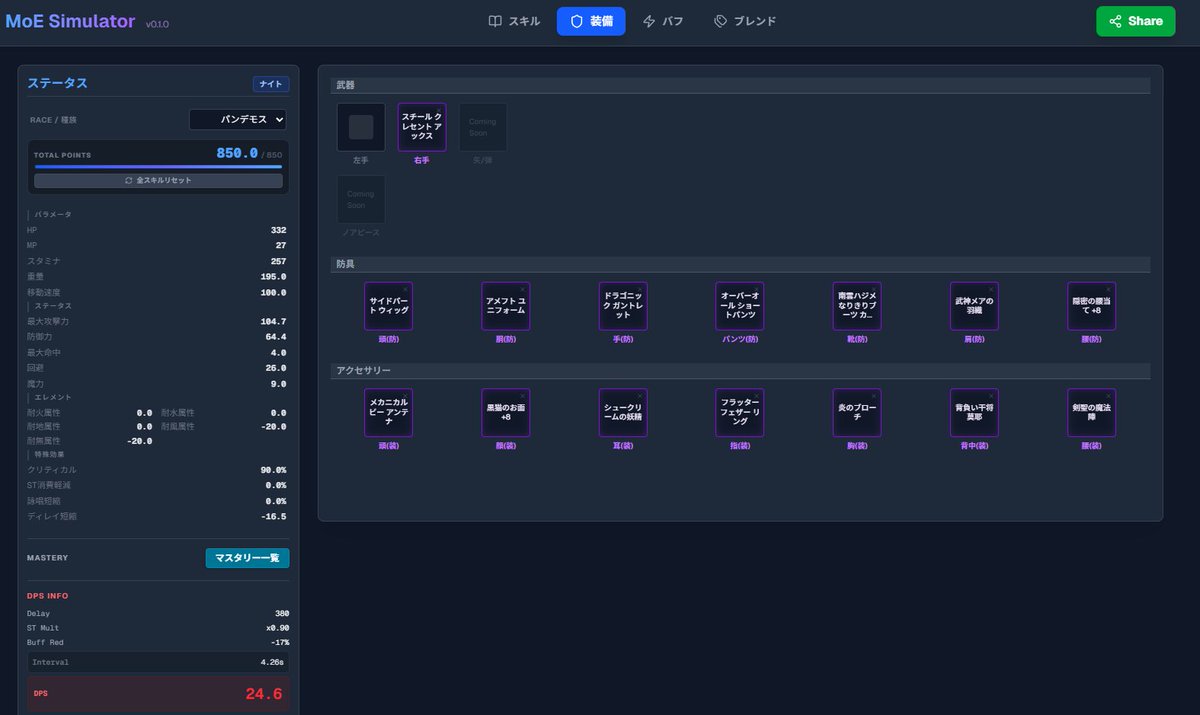Remove オーバーオール ショートパンツ with its × icon

(x=756, y=289)
